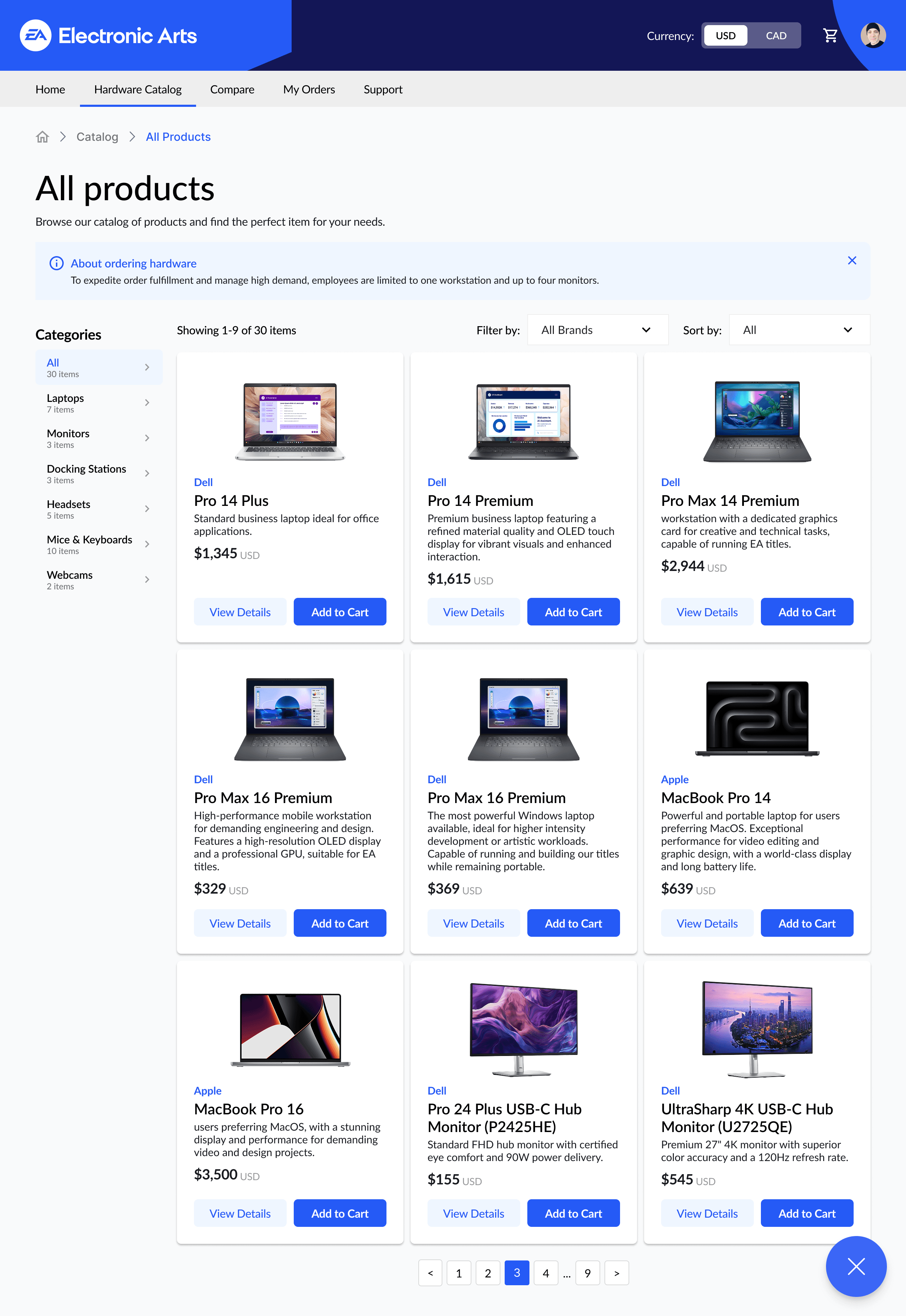Add MacBook Pro 14 to cart
906x1316 pixels.
807,923
